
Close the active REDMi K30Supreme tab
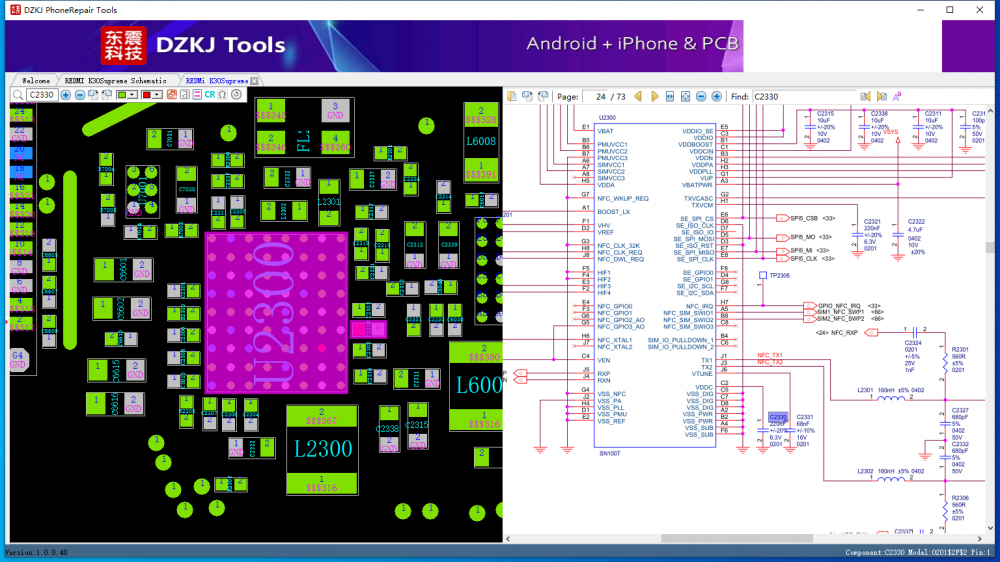click(254, 80)
